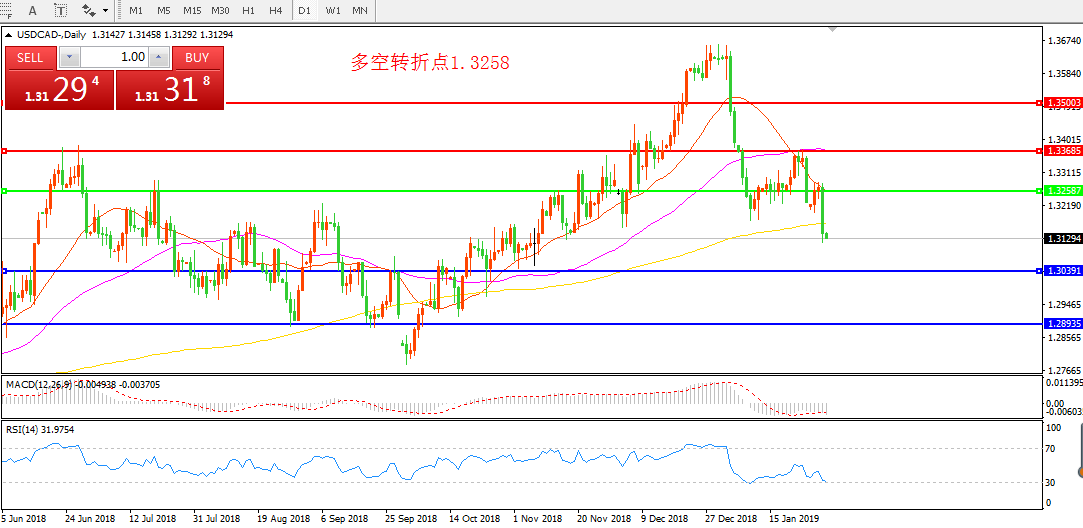Decrease lot volume with the down arrow

(x=70, y=57)
